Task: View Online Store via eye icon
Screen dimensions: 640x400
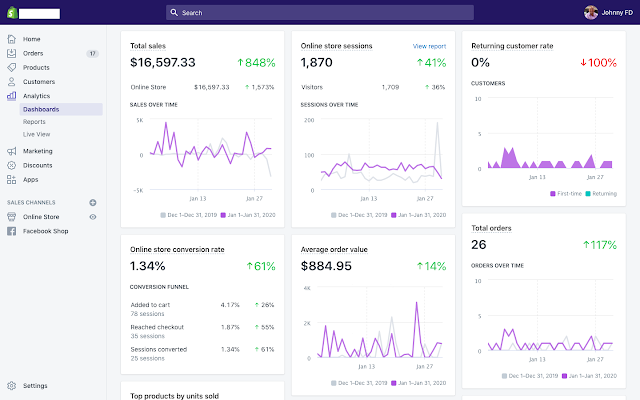Action: (93, 217)
